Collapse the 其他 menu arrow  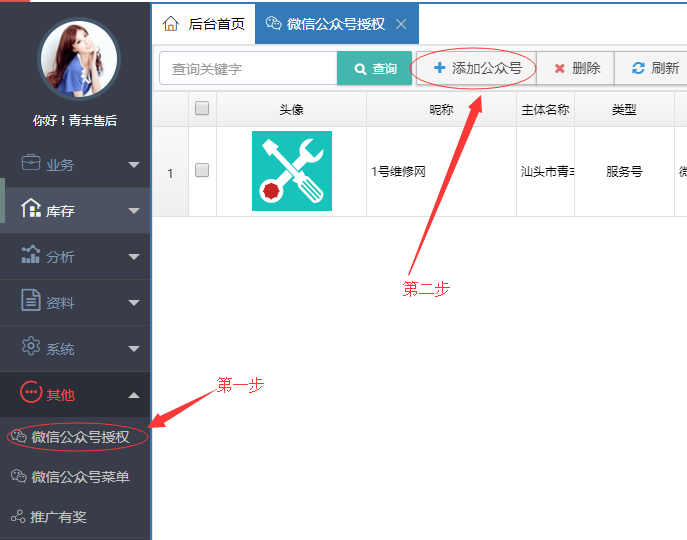134,395
